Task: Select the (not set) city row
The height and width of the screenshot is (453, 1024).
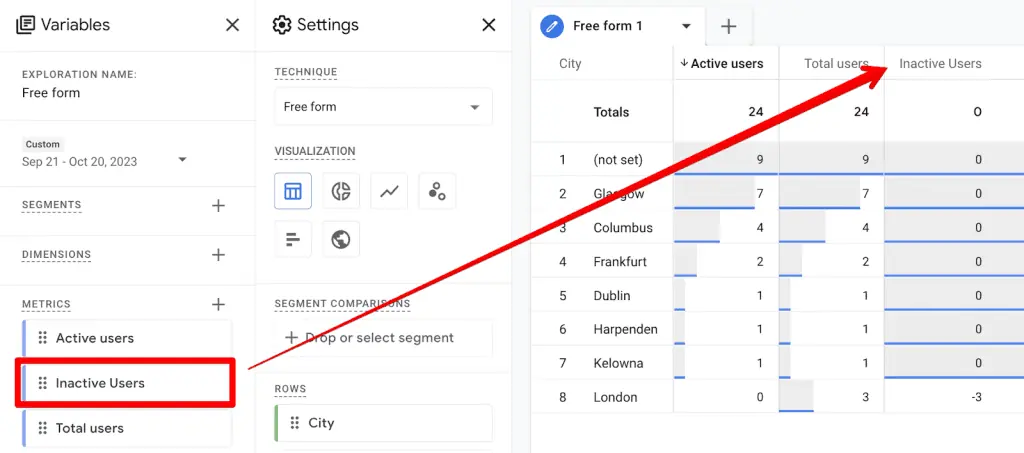Action: pyautogui.click(x=618, y=160)
